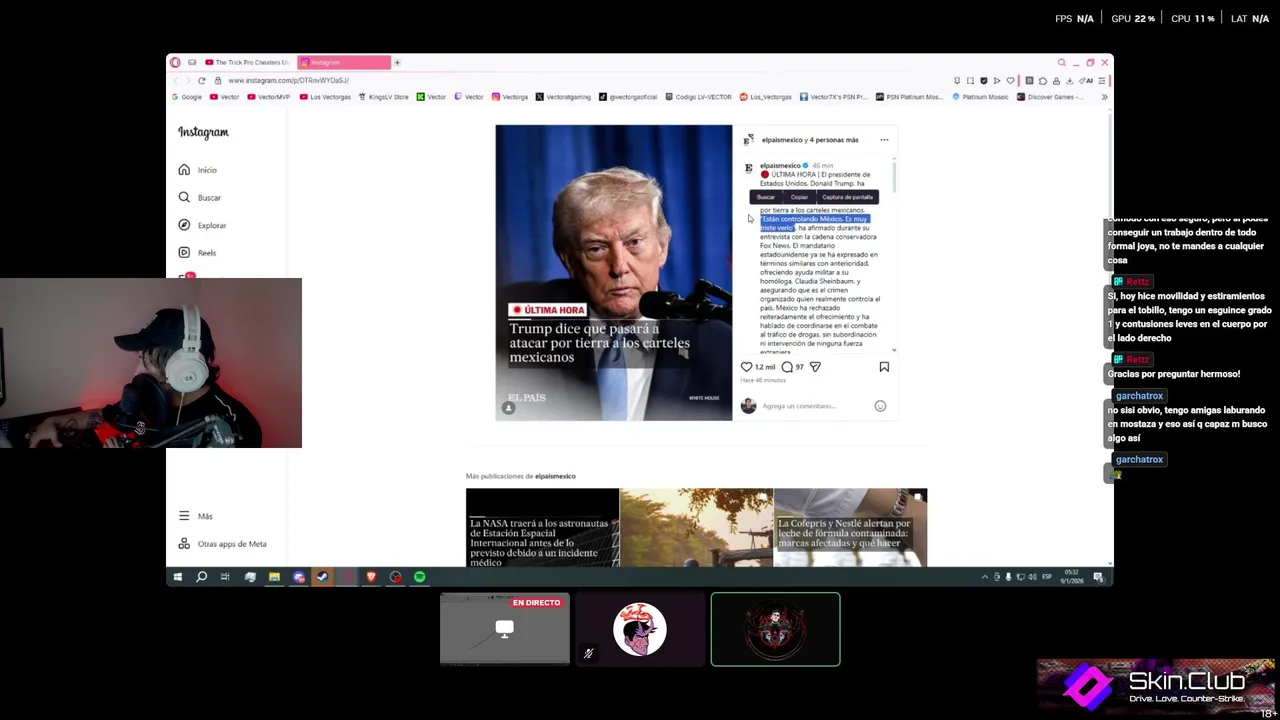Open downloads icon in browser toolbar

[1070, 80]
